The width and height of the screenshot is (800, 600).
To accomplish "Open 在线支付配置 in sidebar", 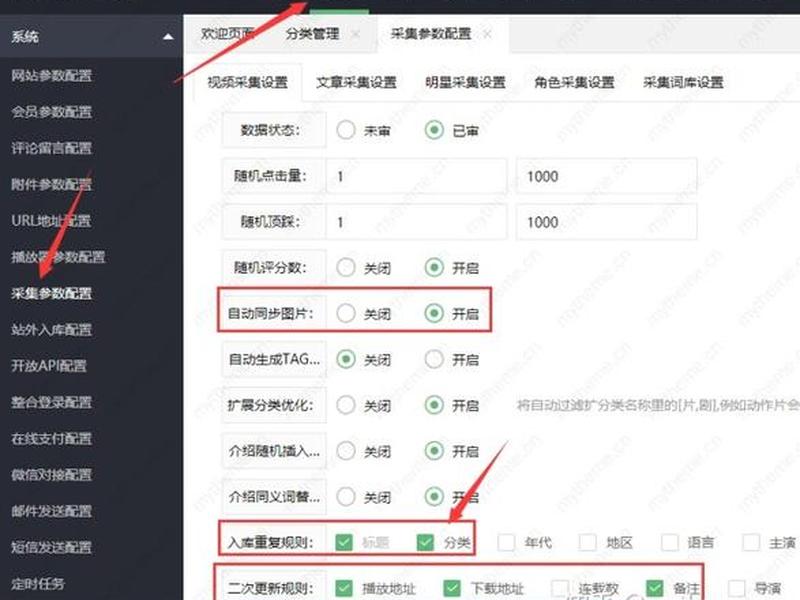I will coord(52,438).
